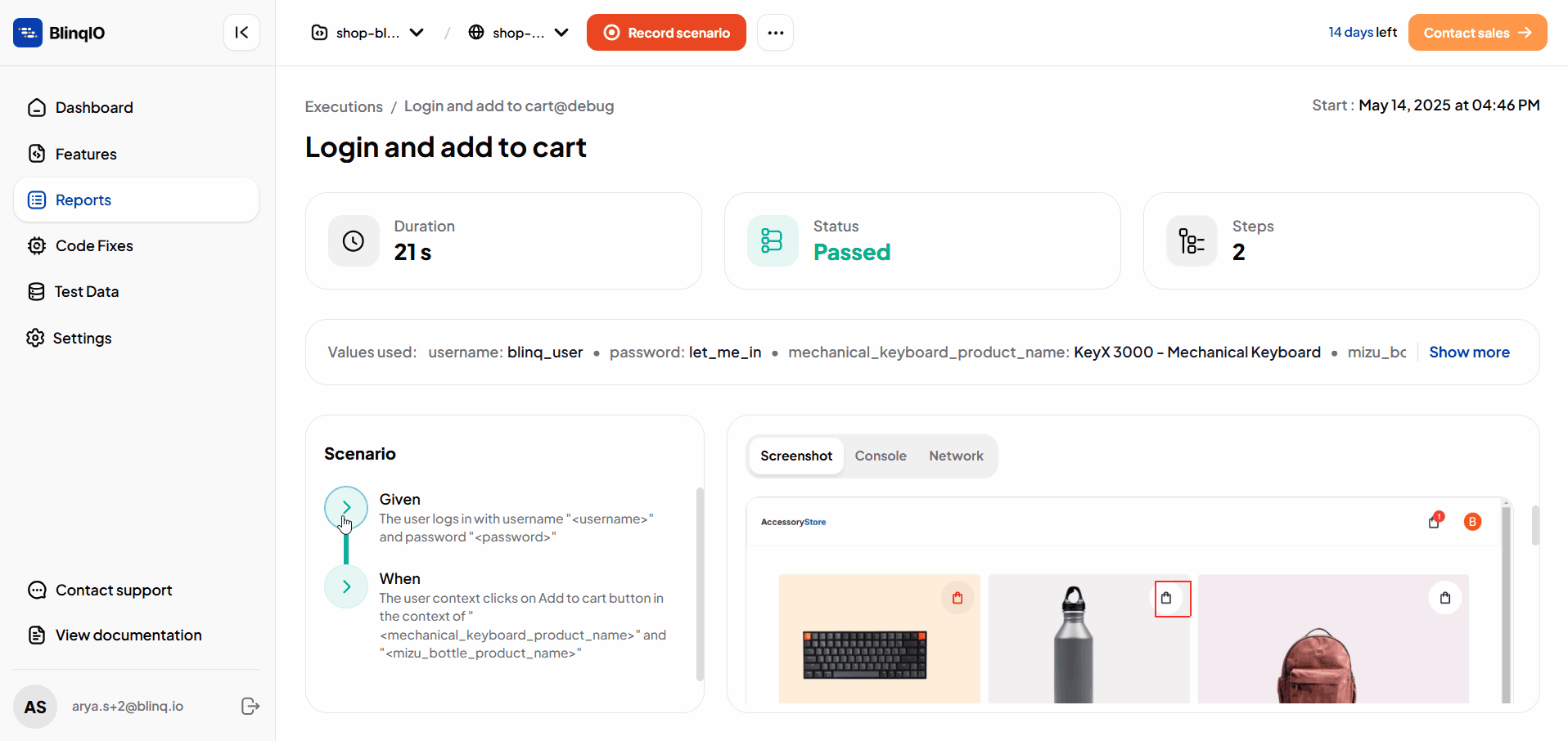Click the logout icon beside the email
The height and width of the screenshot is (741, 1568).
click(x=250, y=707)
